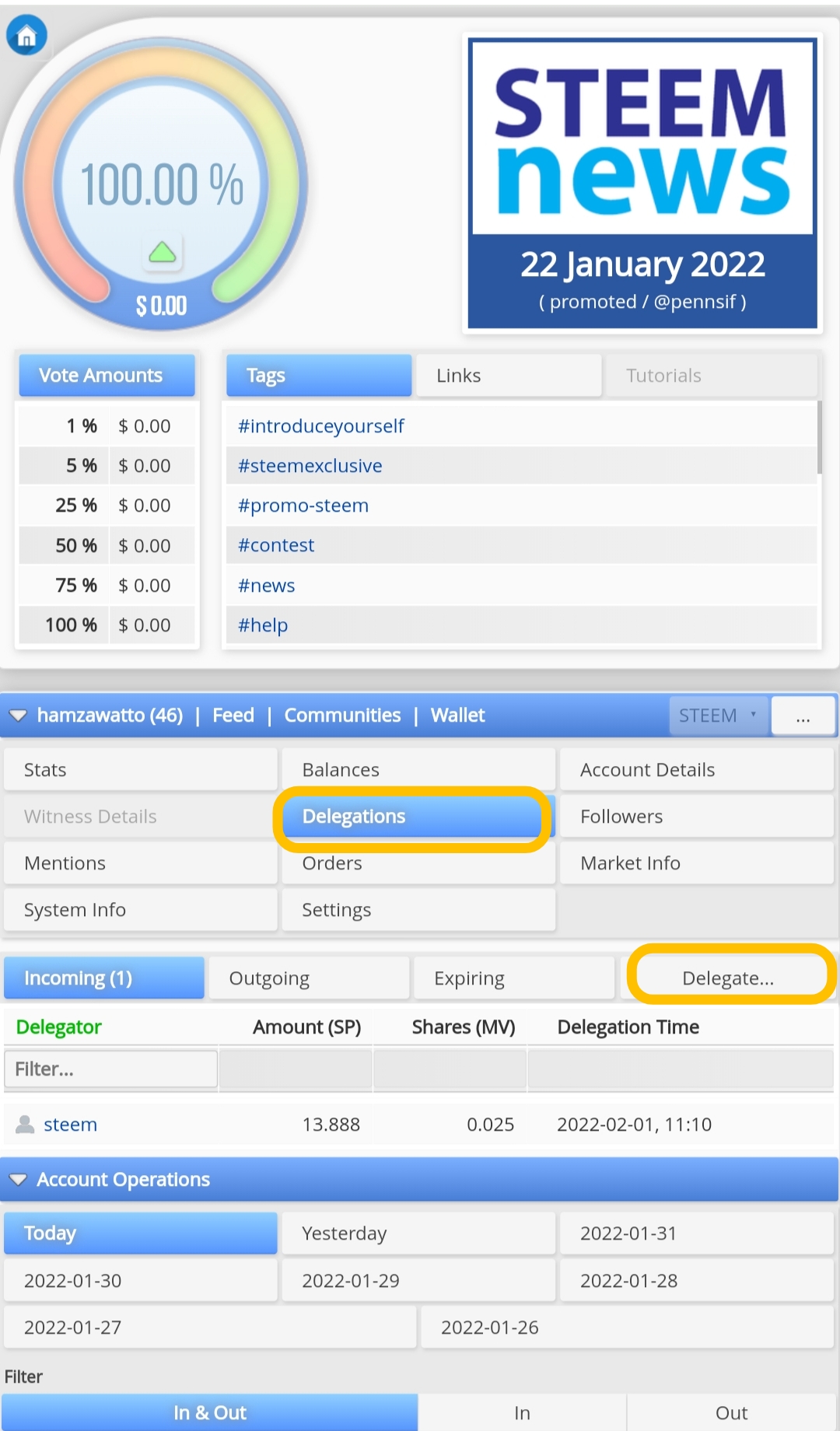
Task: Choose the In filter option
Action: [x=522, y=1412]
